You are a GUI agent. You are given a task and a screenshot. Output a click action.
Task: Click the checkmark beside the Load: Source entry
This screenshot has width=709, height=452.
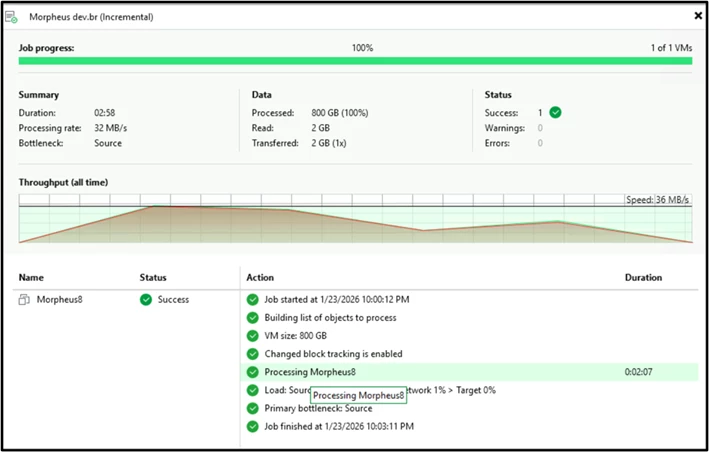(252, 390)
